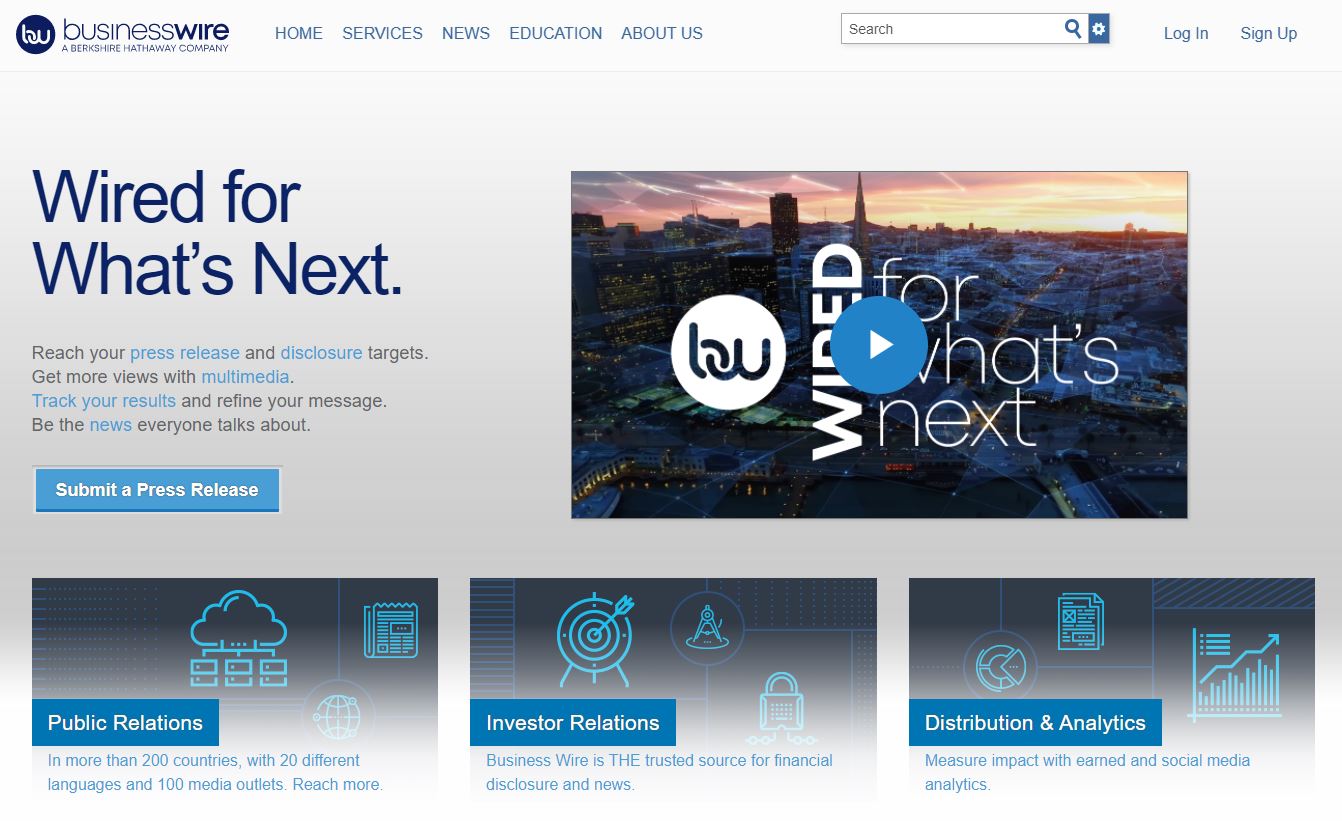Screen dimensions: 1342x821
Task: Click the Business Wire logo
Action: click(x=123, y=34)
